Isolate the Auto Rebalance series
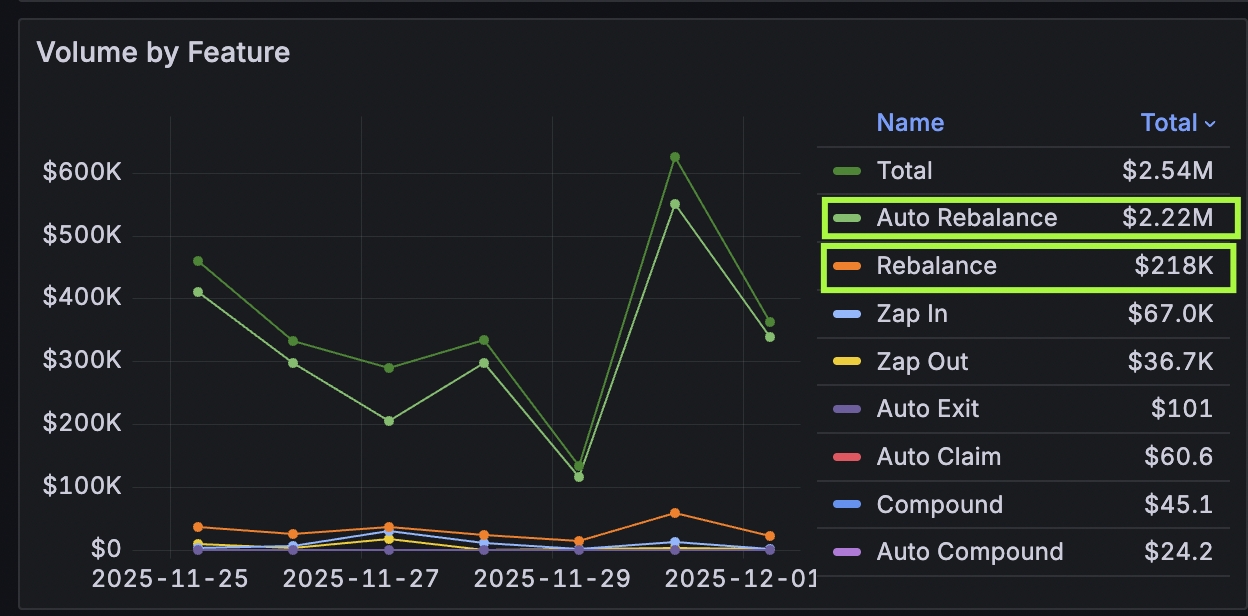1248x616 pixels. point(967,218)
